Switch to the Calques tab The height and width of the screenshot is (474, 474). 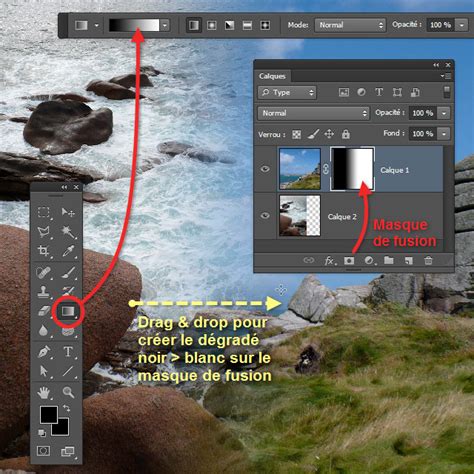[272, 76]
